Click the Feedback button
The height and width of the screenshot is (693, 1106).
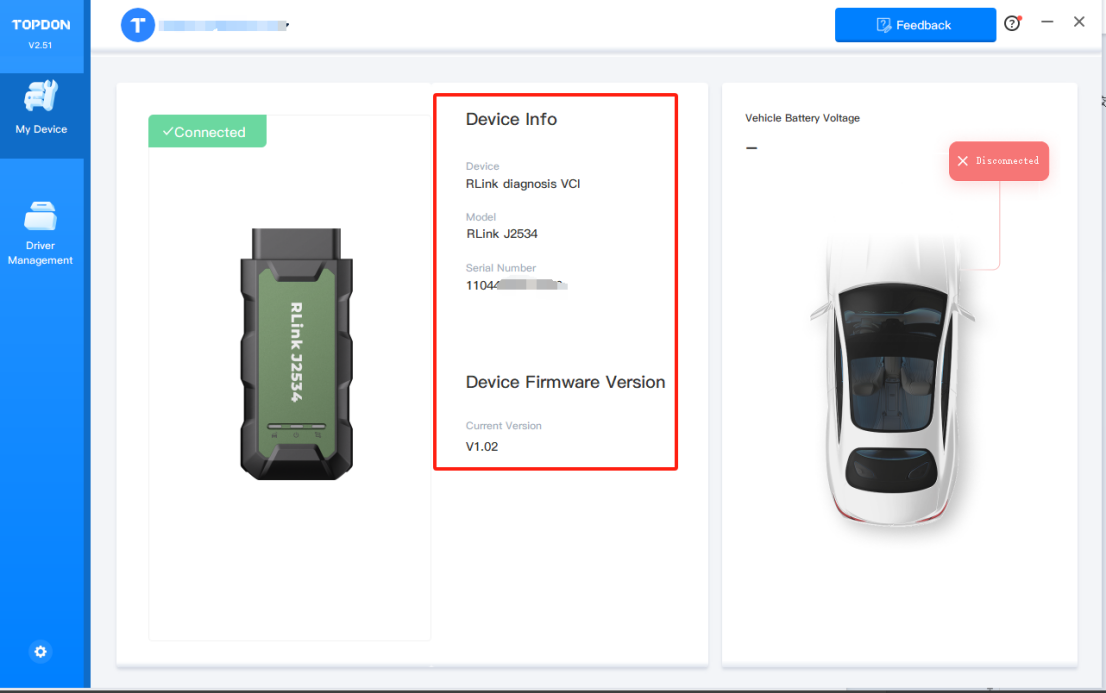[x=915, y=25]
